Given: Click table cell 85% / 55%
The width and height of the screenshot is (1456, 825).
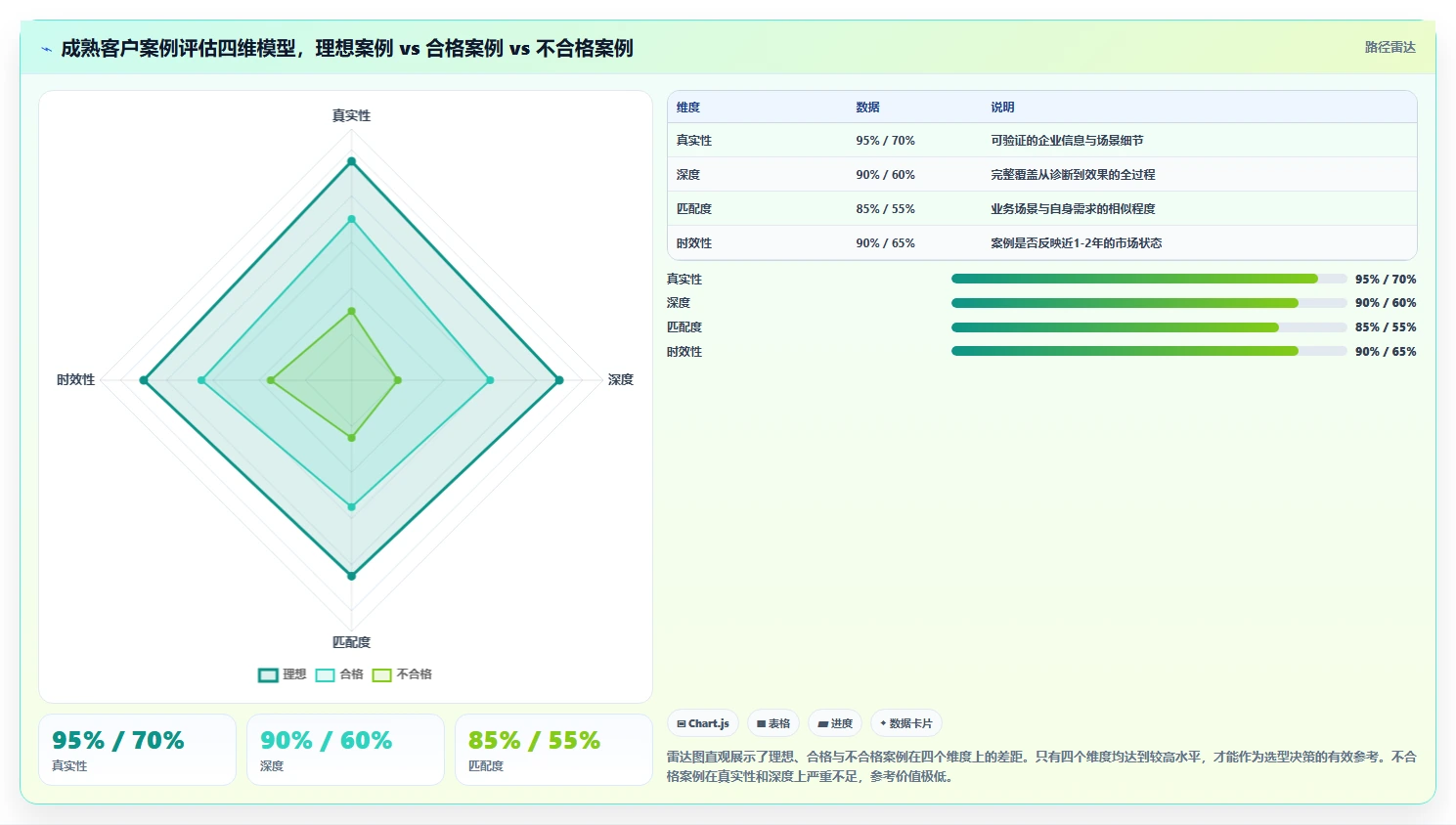Looking at the screenshot, I should pos(885,209).
